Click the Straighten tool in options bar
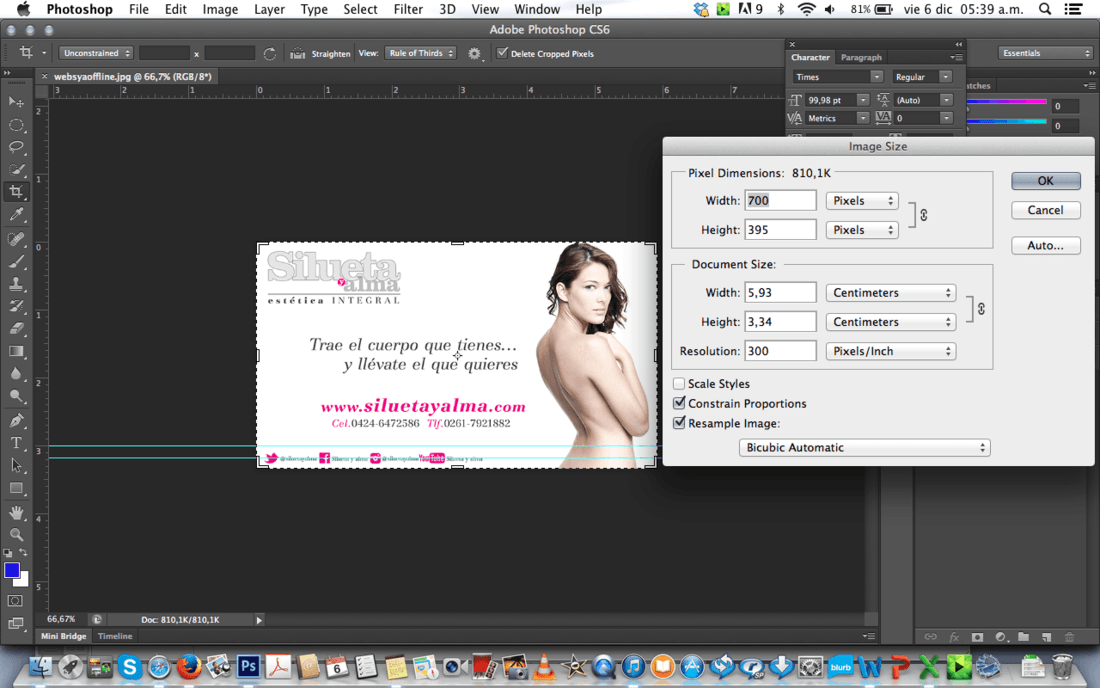This screenshot has height=688, width=1100. click(x=320, y=53)
